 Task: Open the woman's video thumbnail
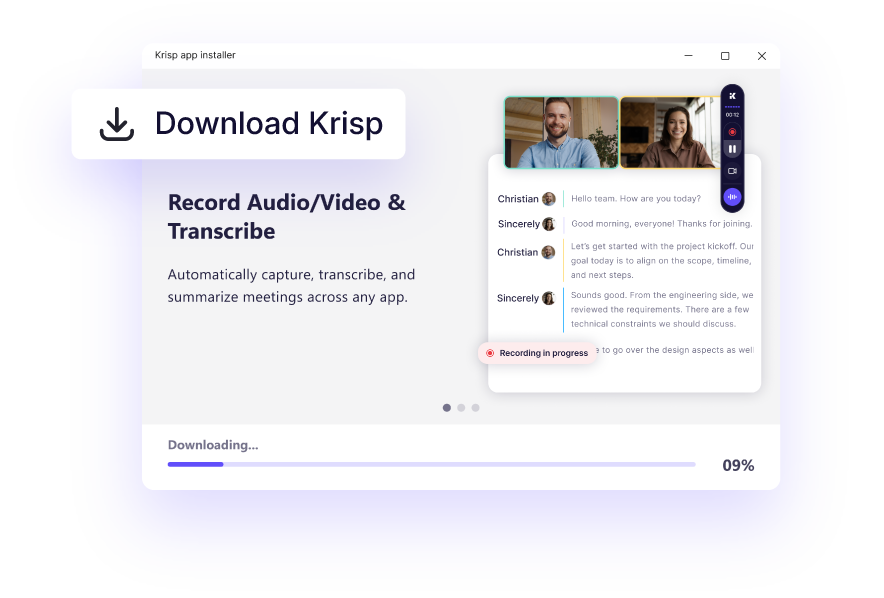(x=670, y=132)
